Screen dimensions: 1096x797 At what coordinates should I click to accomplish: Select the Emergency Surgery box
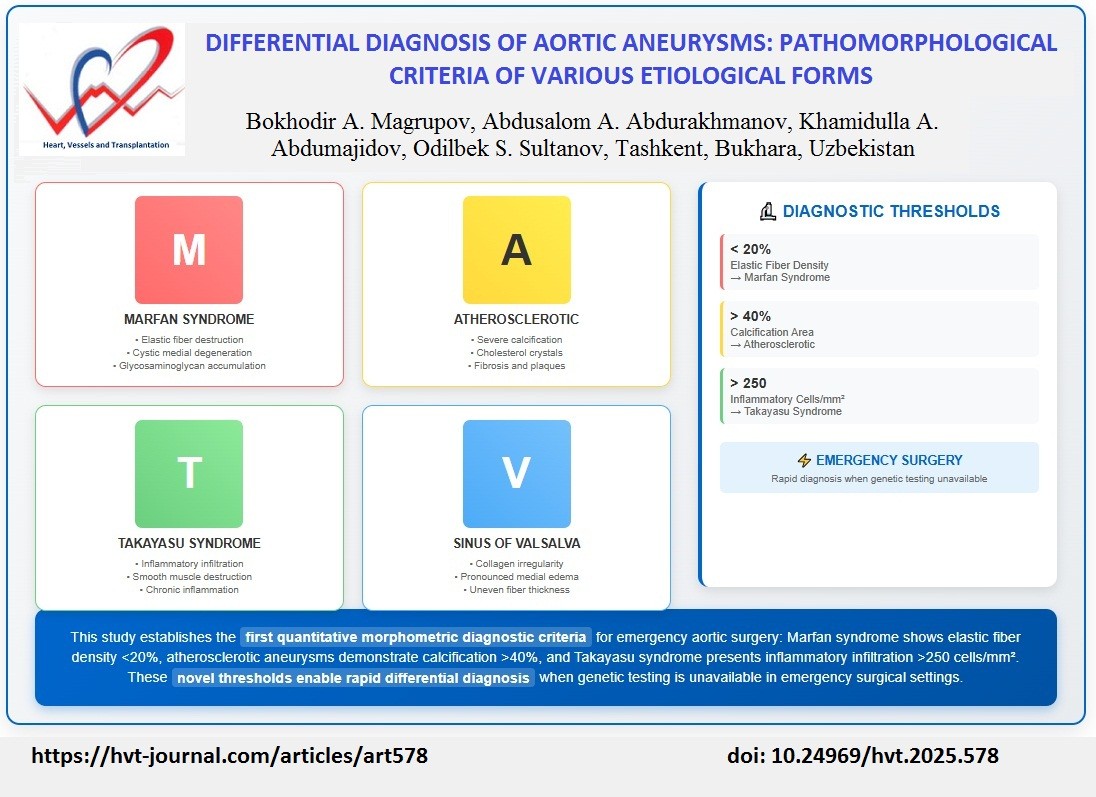[x=879, y=468]
